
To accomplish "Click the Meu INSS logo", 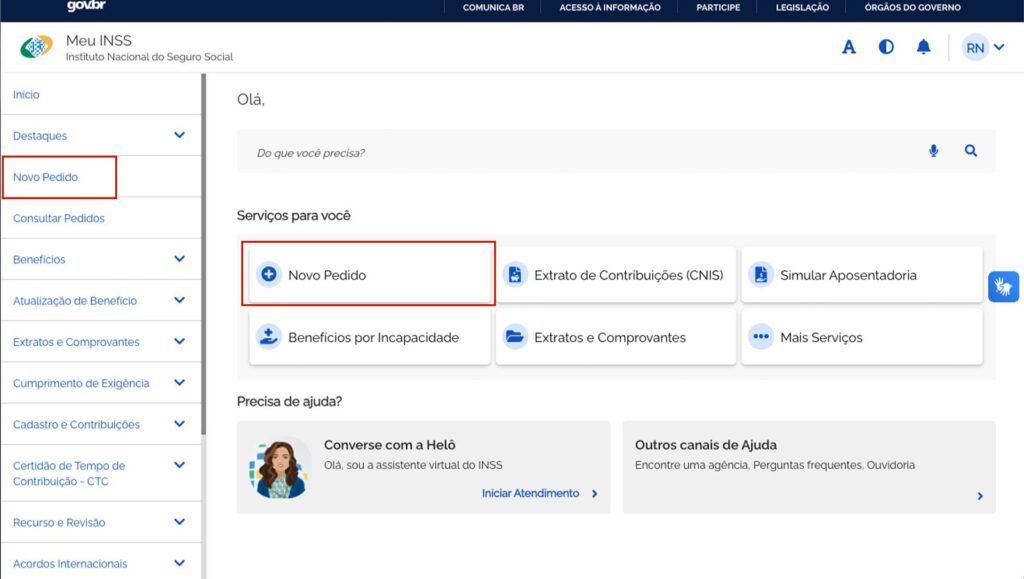I will [36, 47].
